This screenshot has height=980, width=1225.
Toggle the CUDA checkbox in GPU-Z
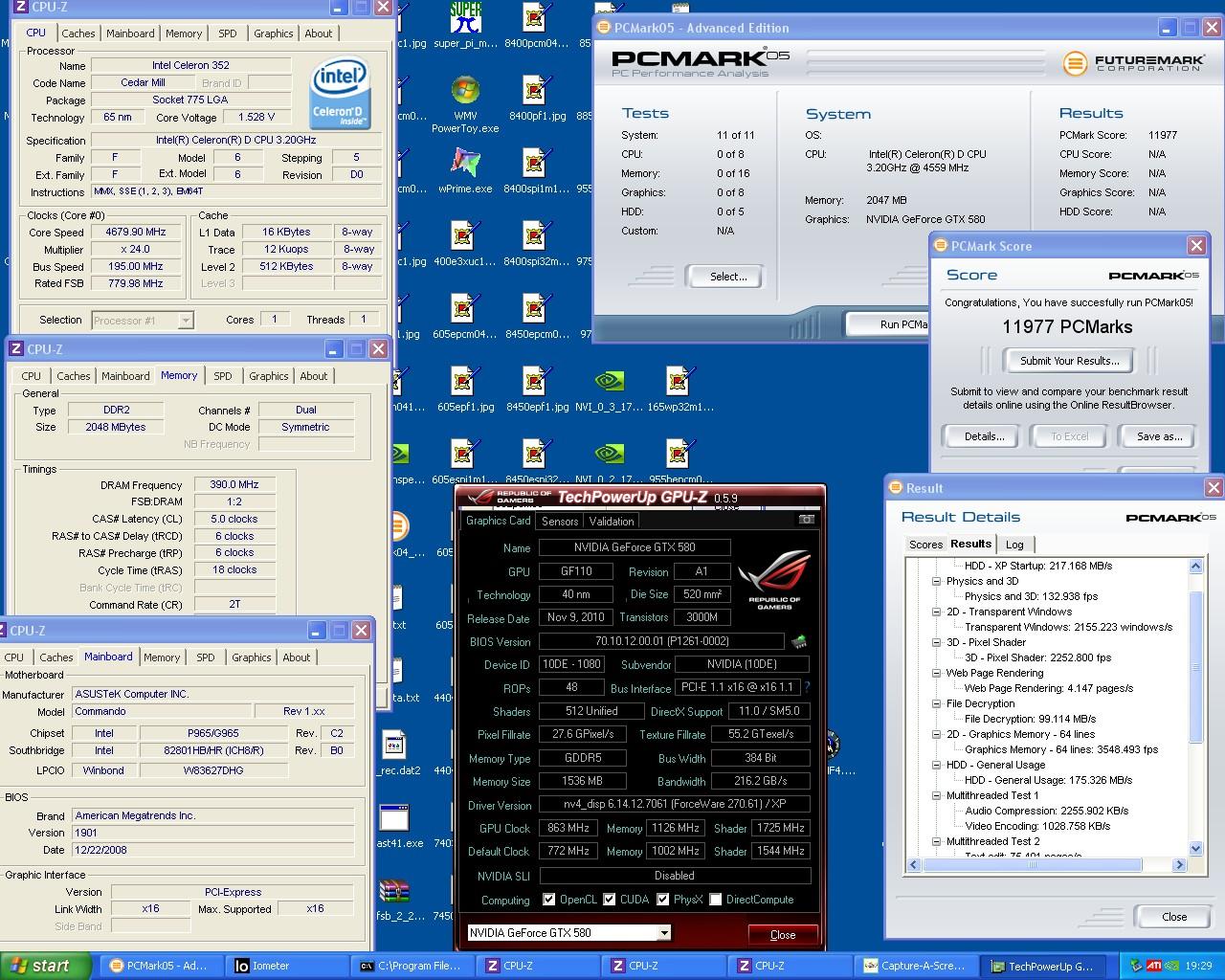click(x=609, y=900)
